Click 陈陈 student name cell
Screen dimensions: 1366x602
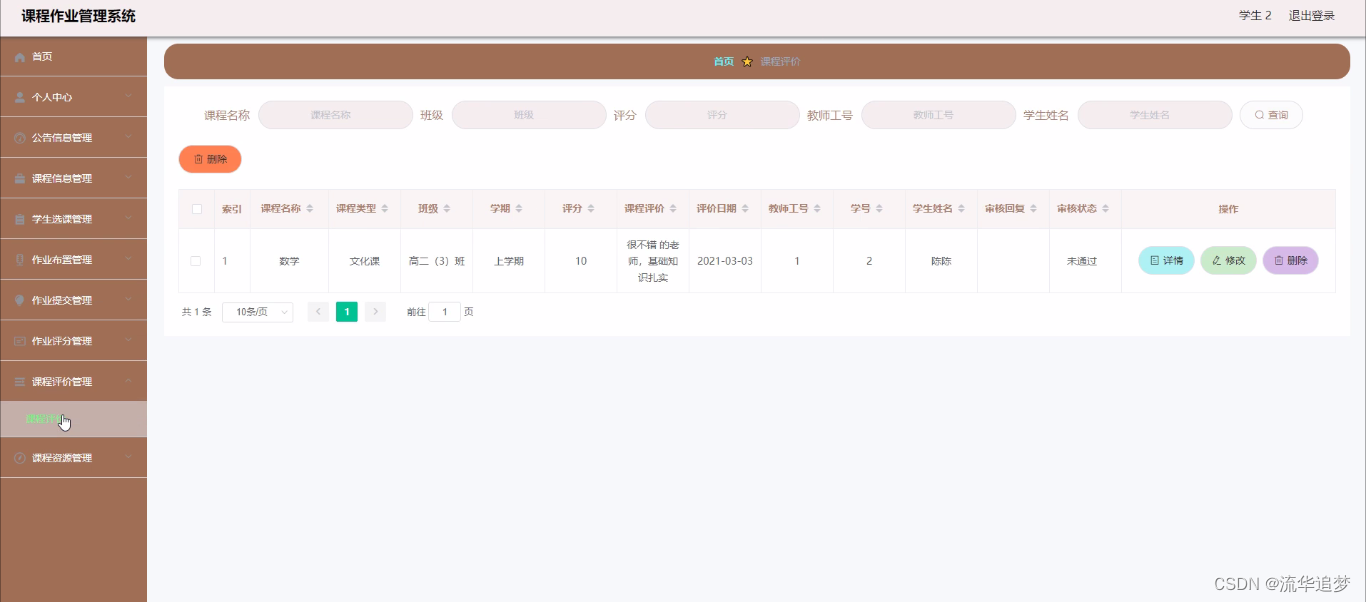pos(941,261)
